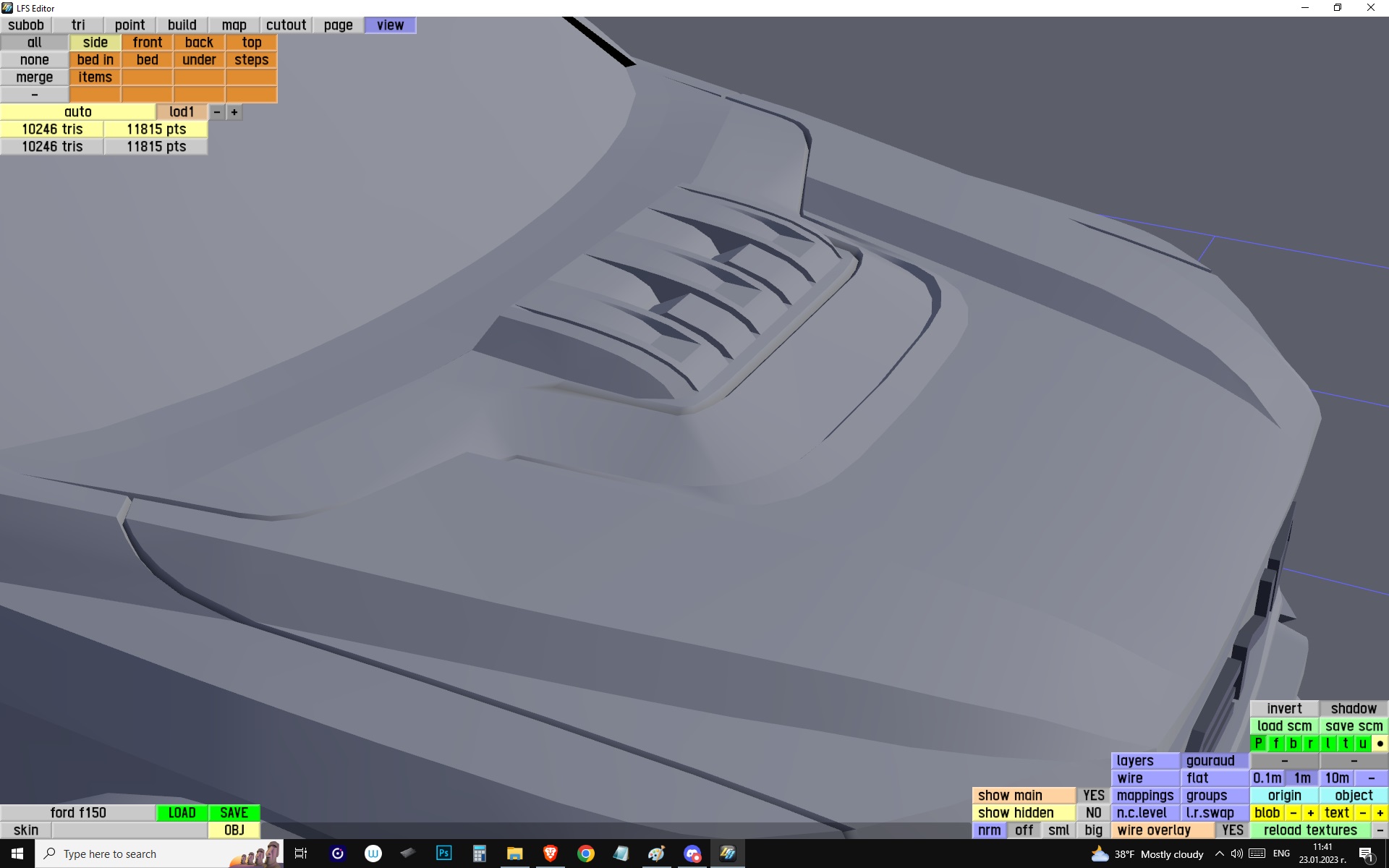Decrease text size with minus button
The image size is (1389, 868).
1362,812
